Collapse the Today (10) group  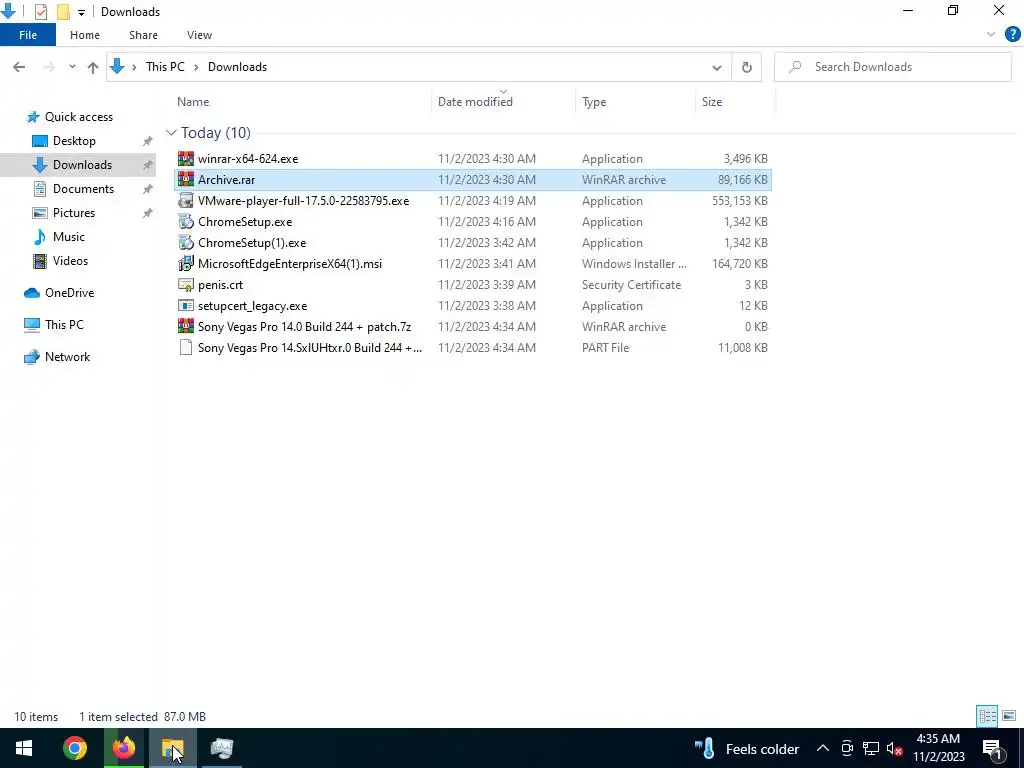tap(171, 133)
